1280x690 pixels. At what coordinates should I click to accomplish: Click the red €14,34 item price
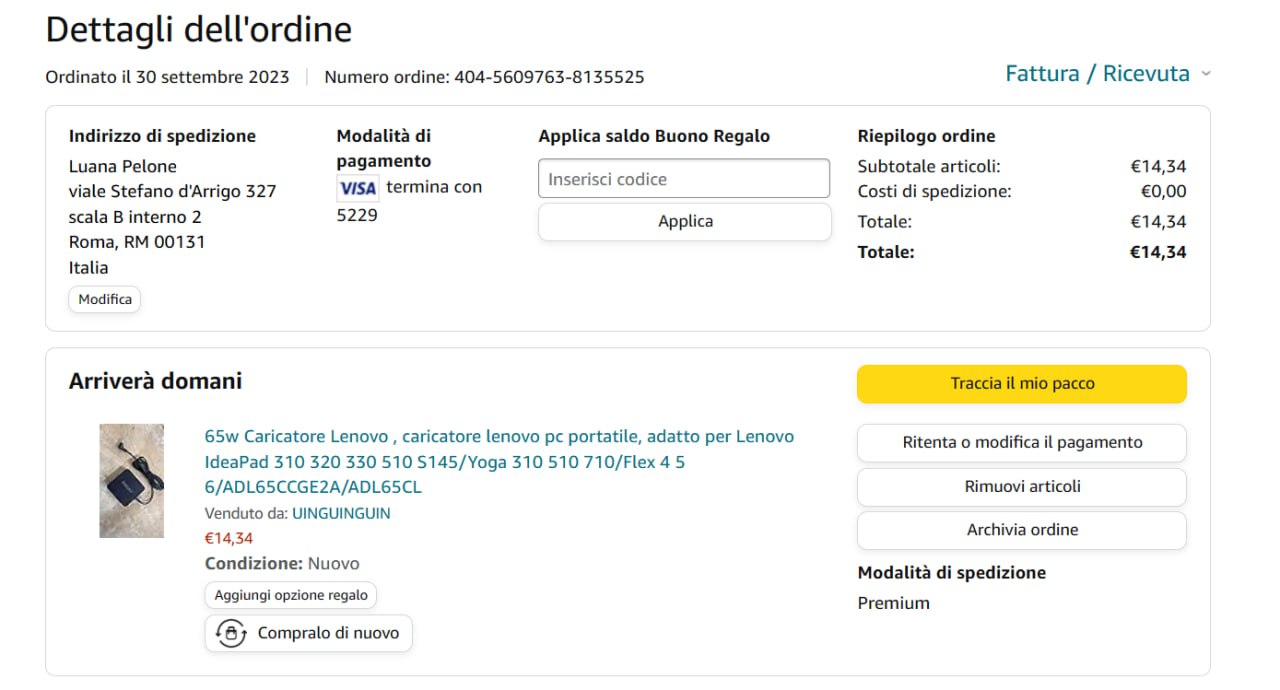click(229, 538)
